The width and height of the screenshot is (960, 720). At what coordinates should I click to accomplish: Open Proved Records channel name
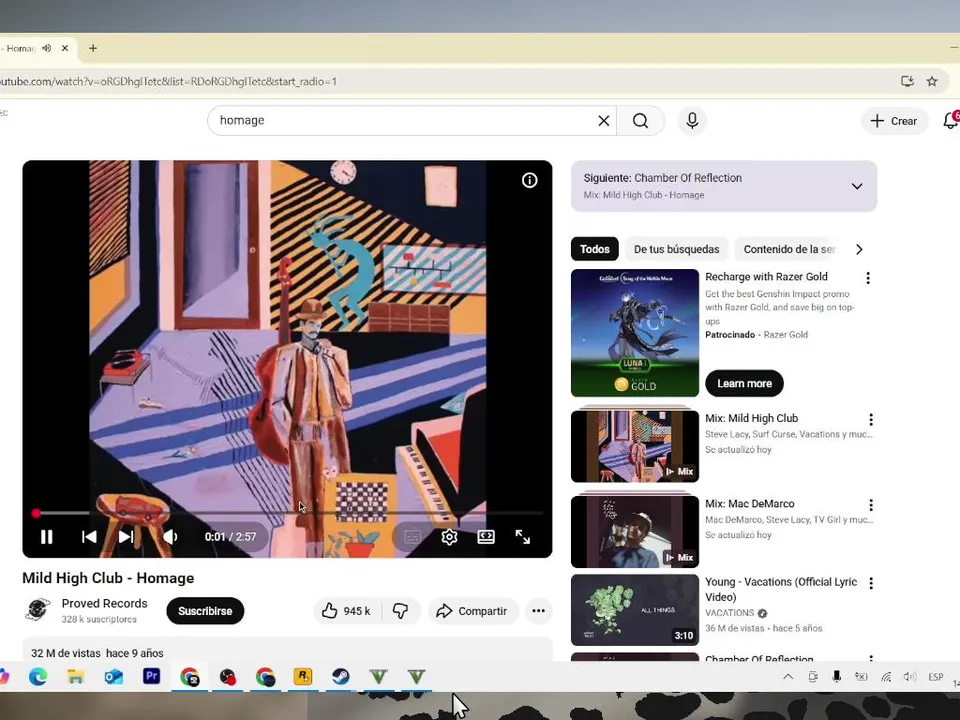pyautogui.click(x=105, y=604)
